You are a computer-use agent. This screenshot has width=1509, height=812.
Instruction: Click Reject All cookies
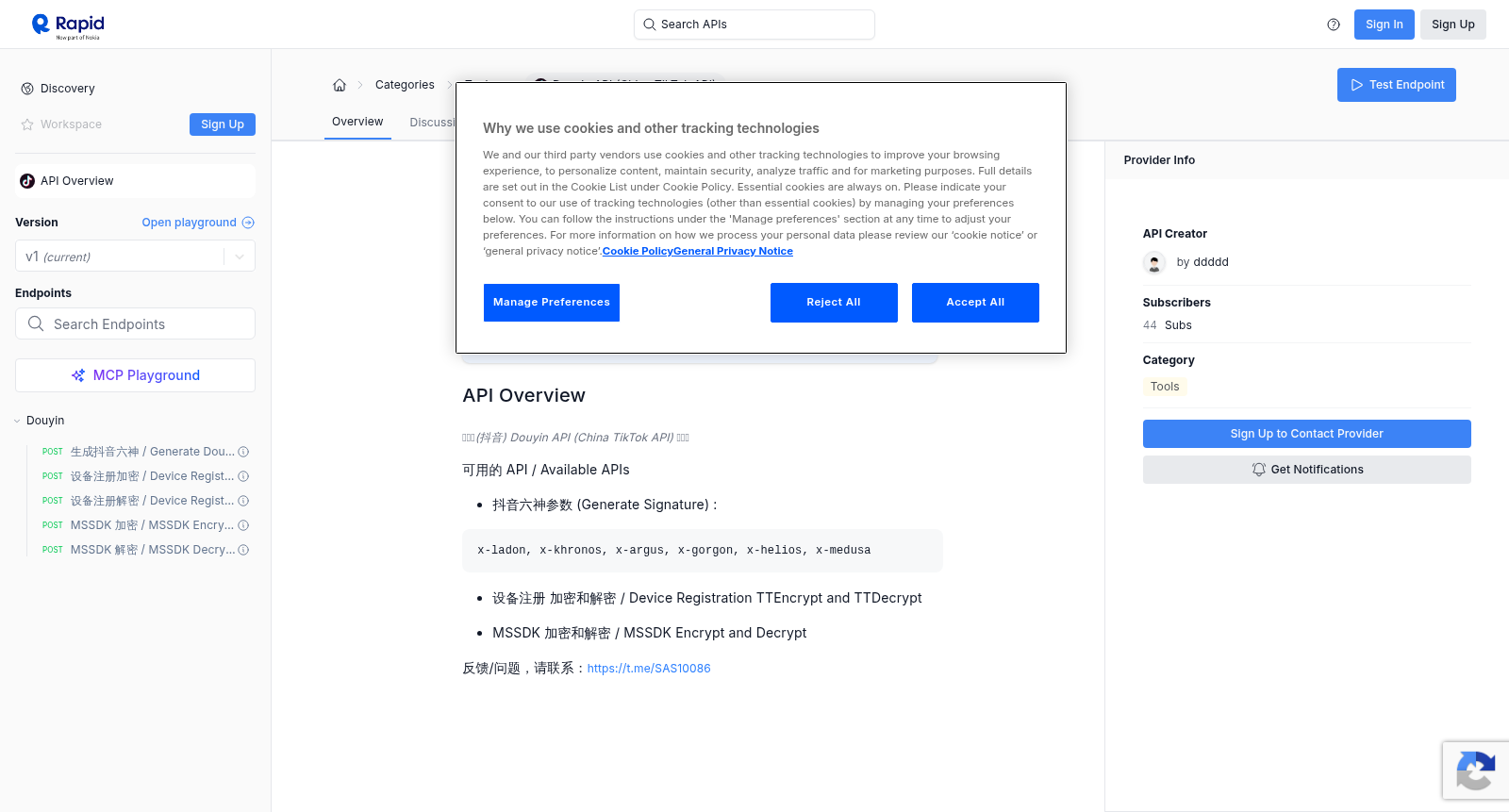click(x=834, y=303)
